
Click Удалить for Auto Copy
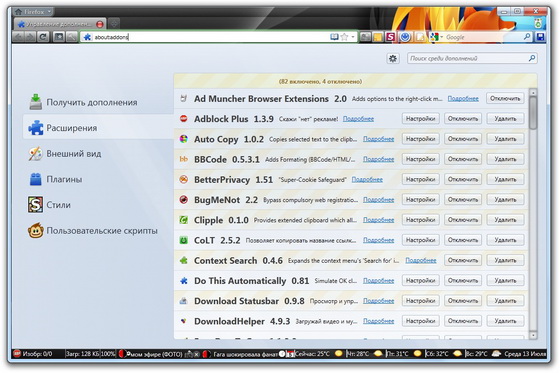click(505, 139)
